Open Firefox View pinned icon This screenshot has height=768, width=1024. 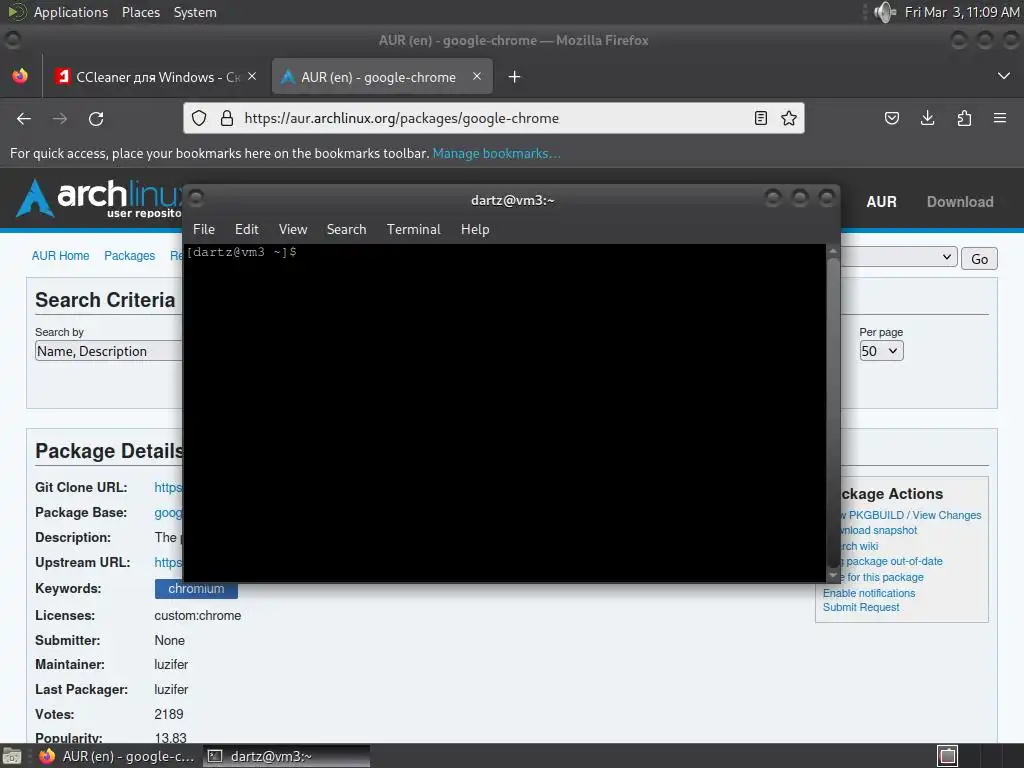pyautogui.click(x=20, y=76)
